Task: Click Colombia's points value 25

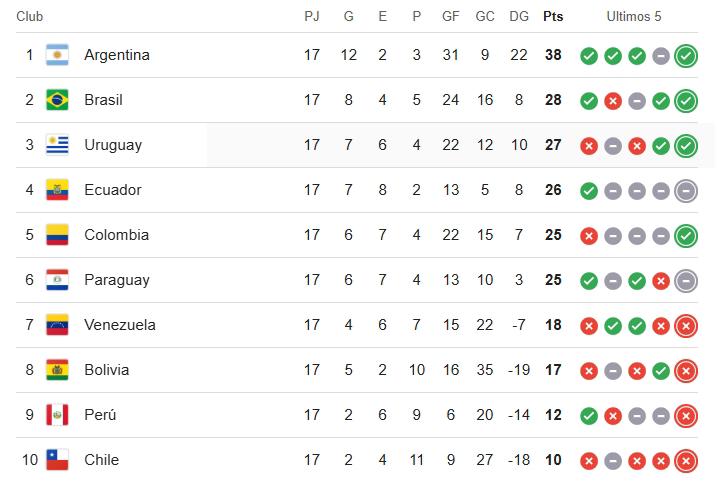Action: (553, 235)
